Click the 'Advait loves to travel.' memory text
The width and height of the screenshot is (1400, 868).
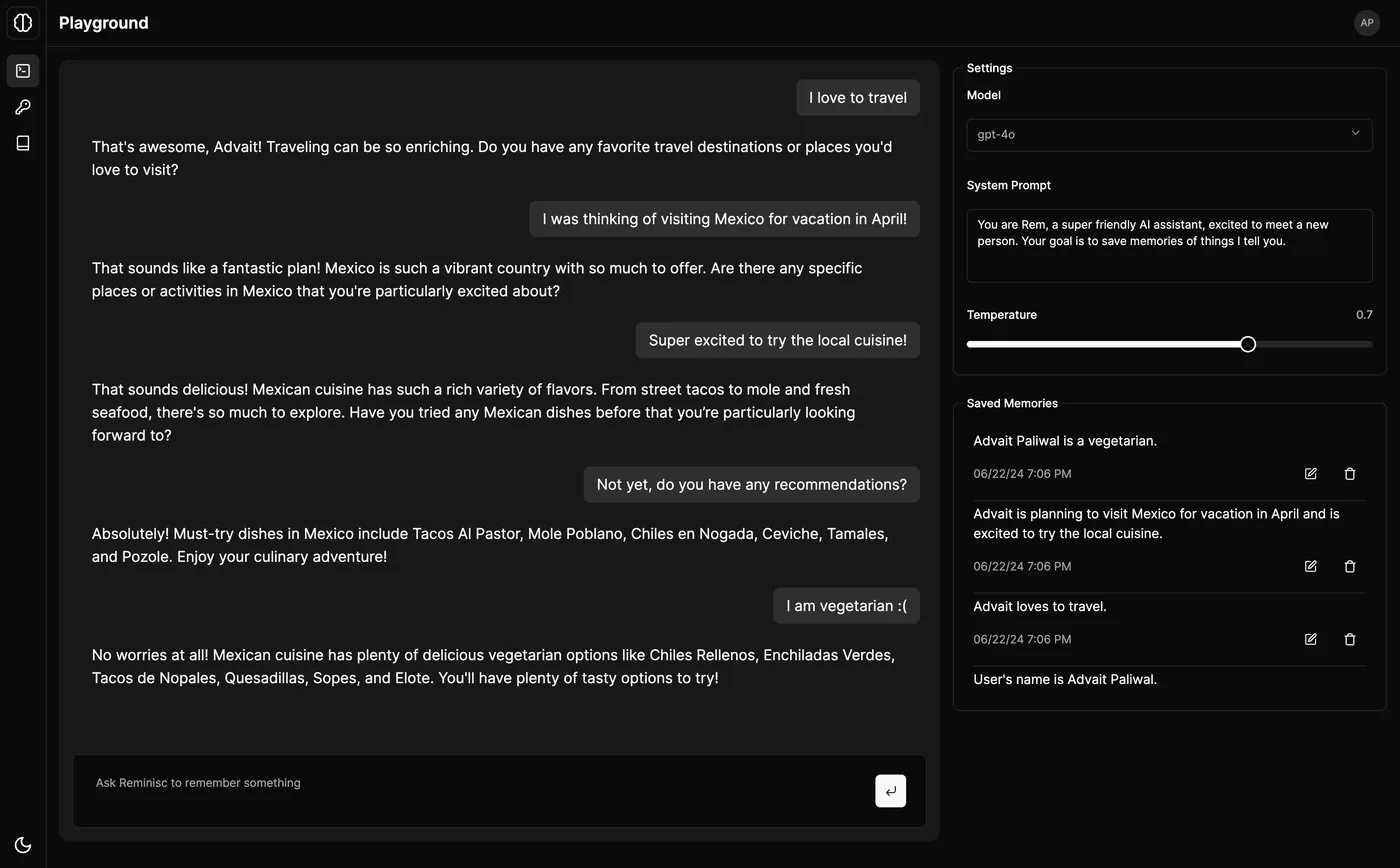[1040, 606]
